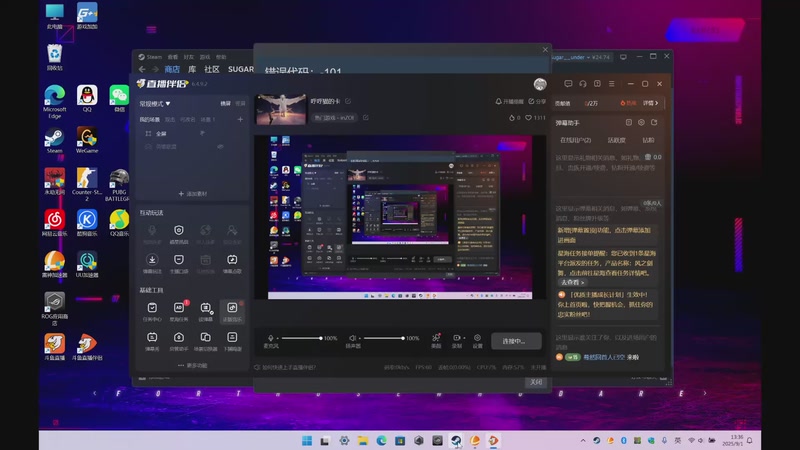Click Steam icon on the taskbar
The height and width of the screenshot is (450, 800).
point(456,440)
